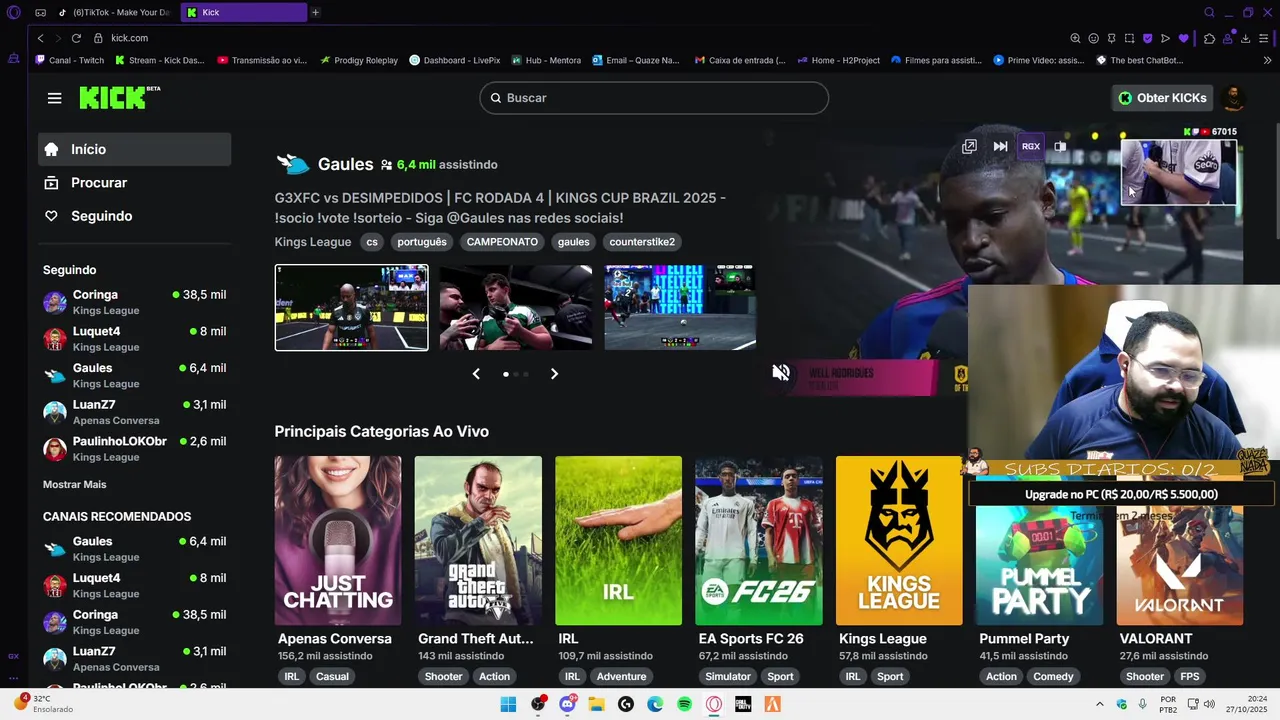1280x720 pixels.
Task: Open PaulinhoLOKObr channel in Seguindo list
Action: pyautogui.click(x=135, y=449)
